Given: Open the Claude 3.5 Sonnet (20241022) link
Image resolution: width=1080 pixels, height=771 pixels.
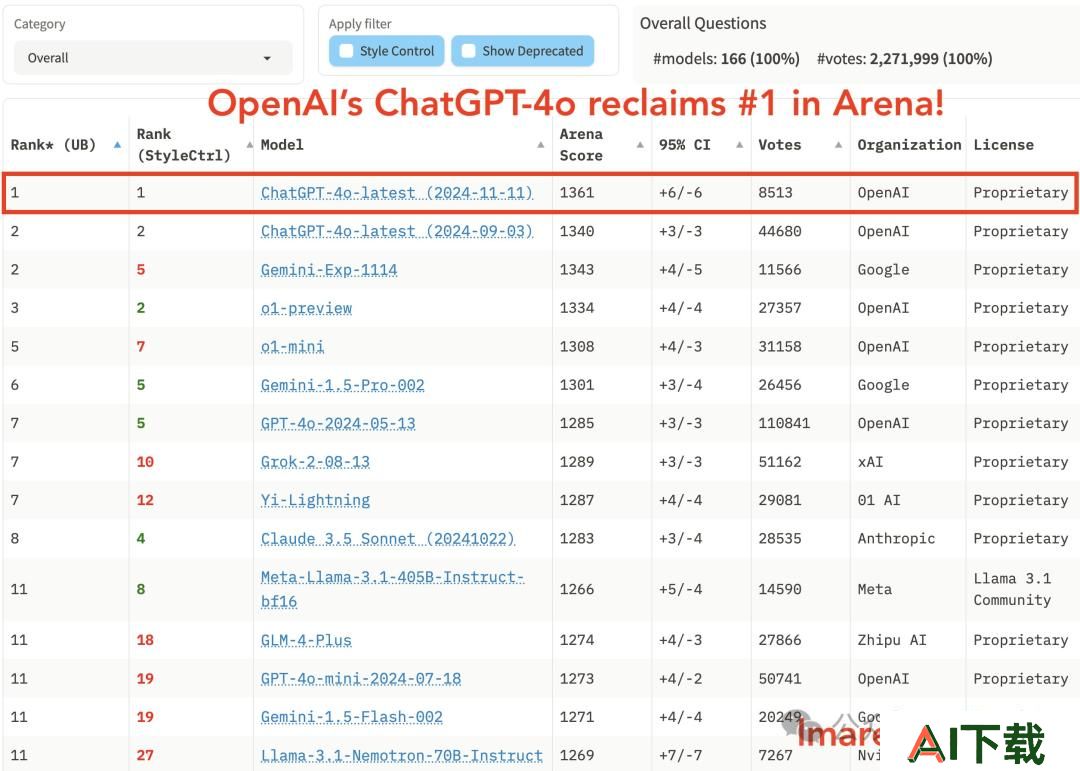Looking at the screenshot, I should (x=388, y=539).
